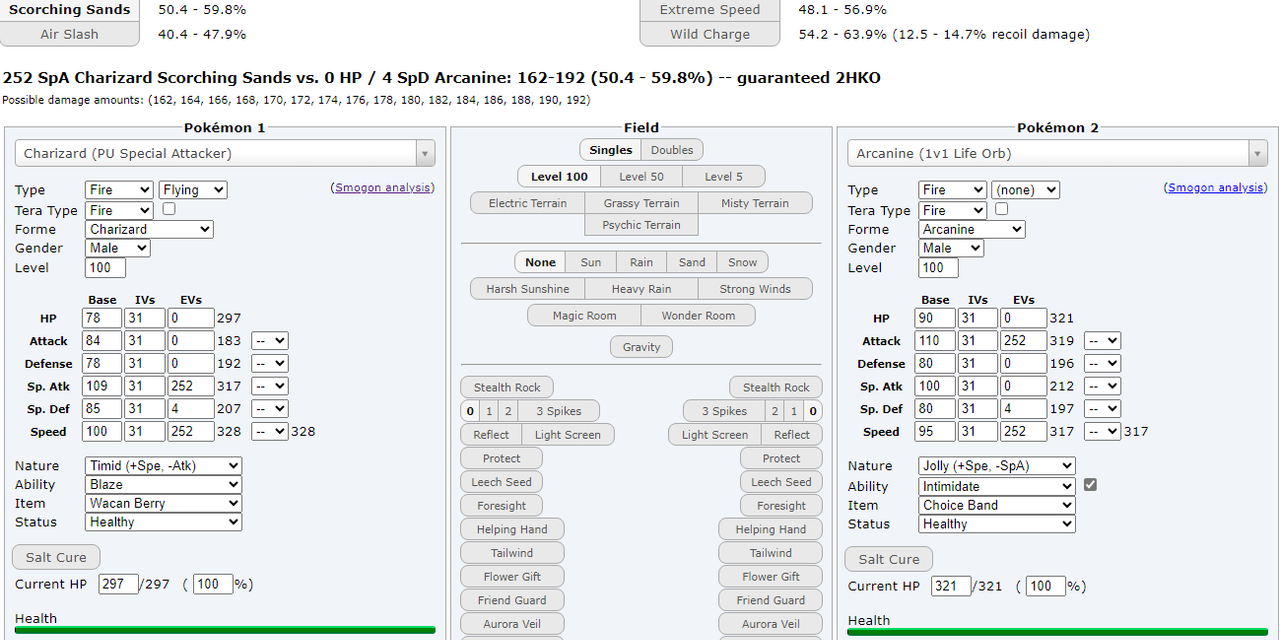Image resolution: width=1280 pixels, height=640 pixels.
Task: Switch to Singles format
Action: (x=610, y=150)
